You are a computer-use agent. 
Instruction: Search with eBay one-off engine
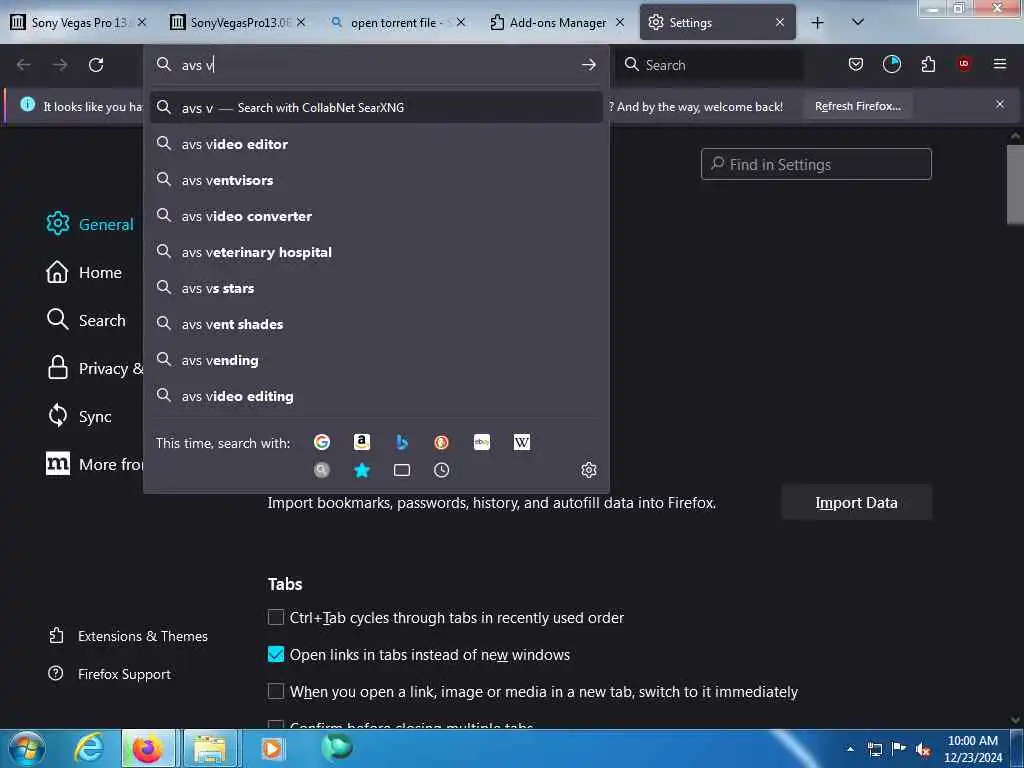tap(482, 442)
